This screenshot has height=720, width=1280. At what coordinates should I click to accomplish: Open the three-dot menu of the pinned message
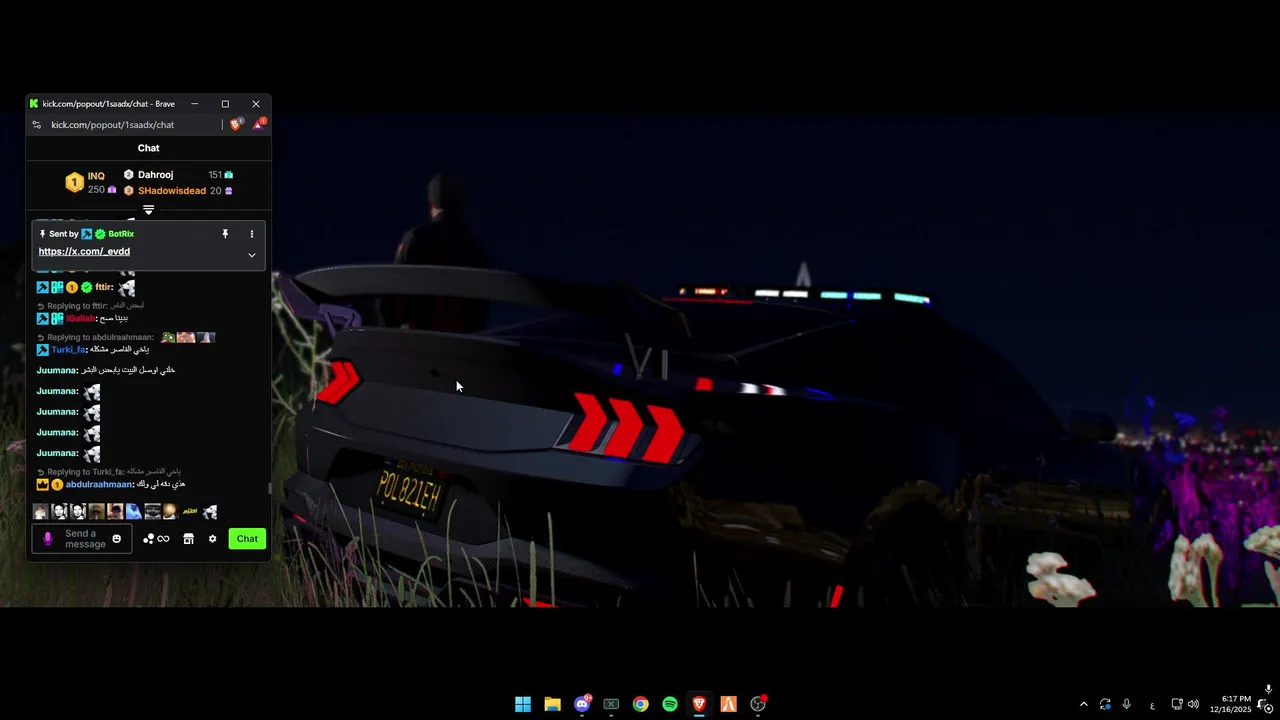tap(252, 234)
